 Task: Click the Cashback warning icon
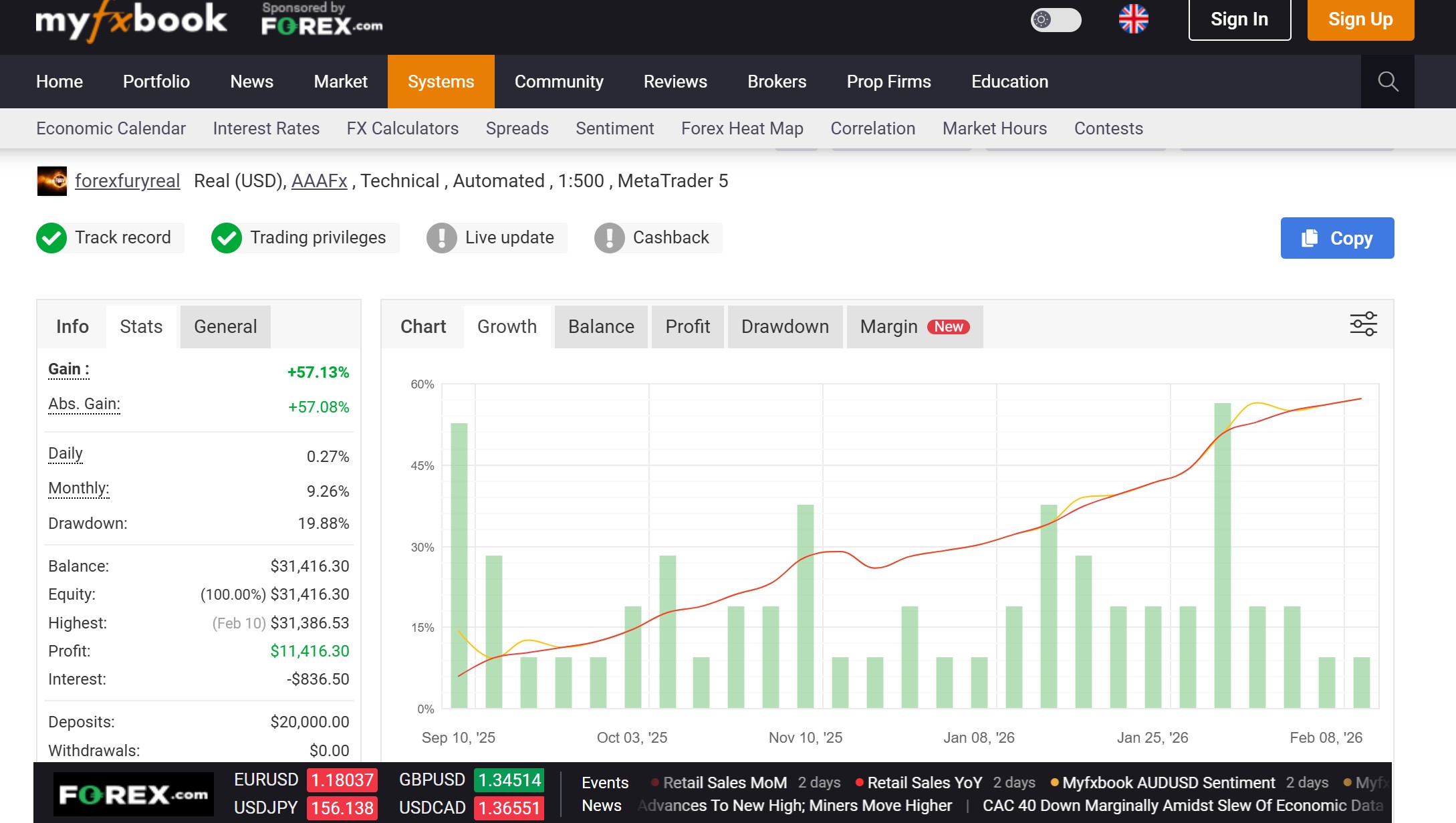tap(610, 238)
